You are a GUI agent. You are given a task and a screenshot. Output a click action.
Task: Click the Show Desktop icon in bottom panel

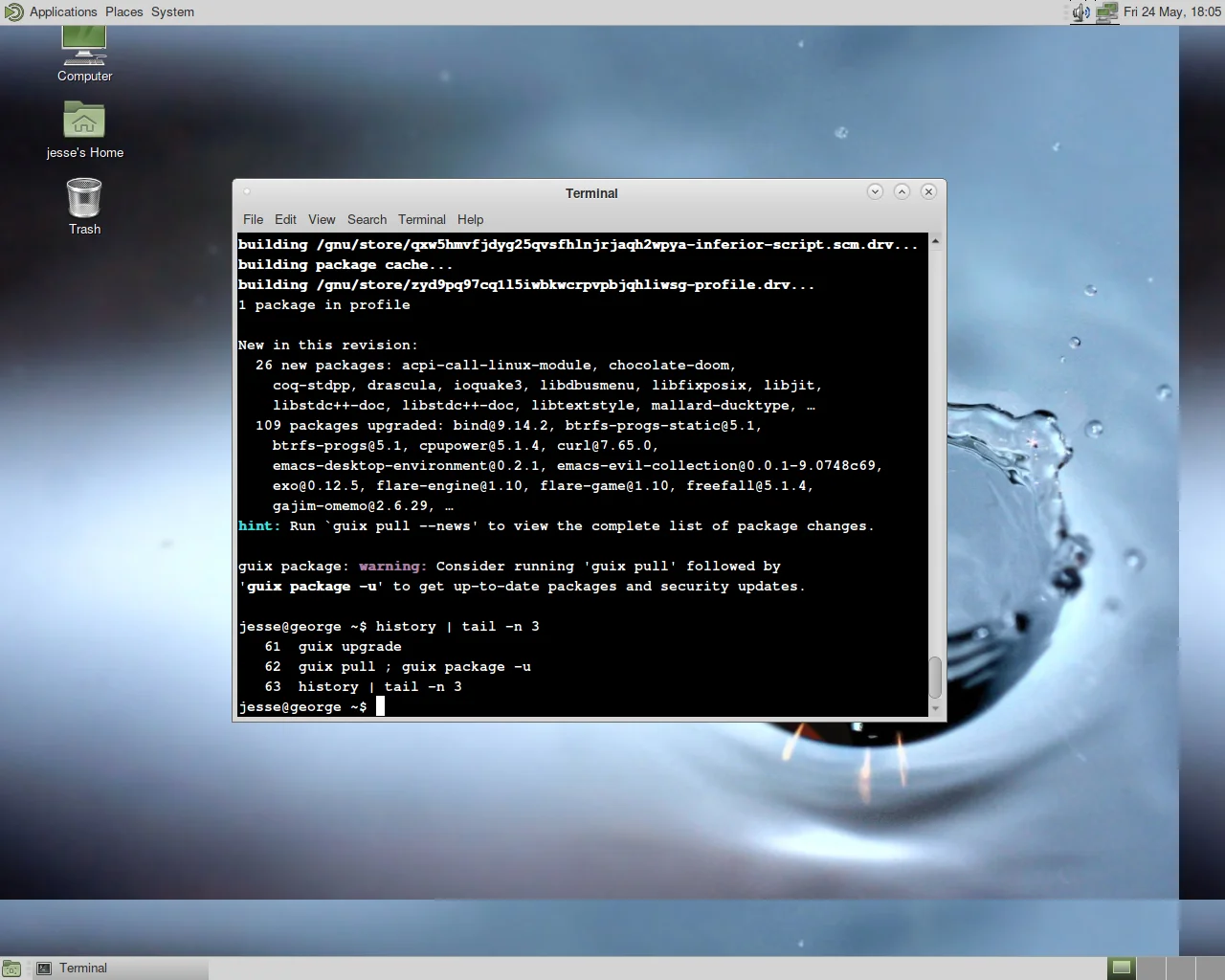(11, 969)
